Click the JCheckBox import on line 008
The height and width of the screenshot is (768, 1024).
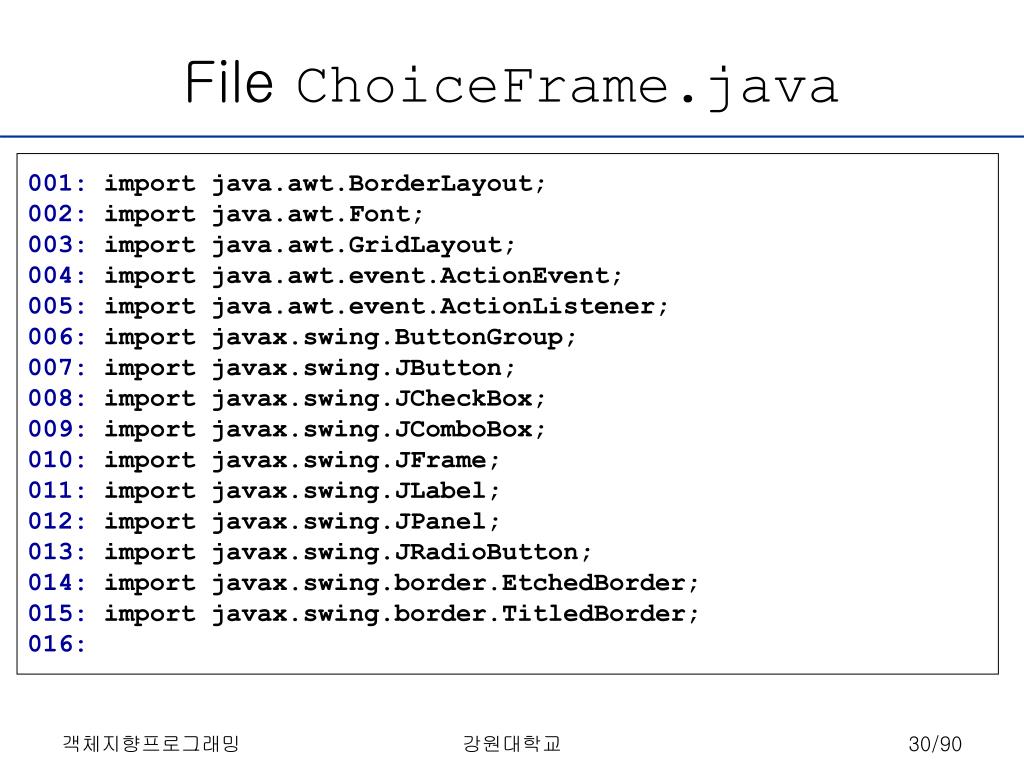(x=286, y=398)
